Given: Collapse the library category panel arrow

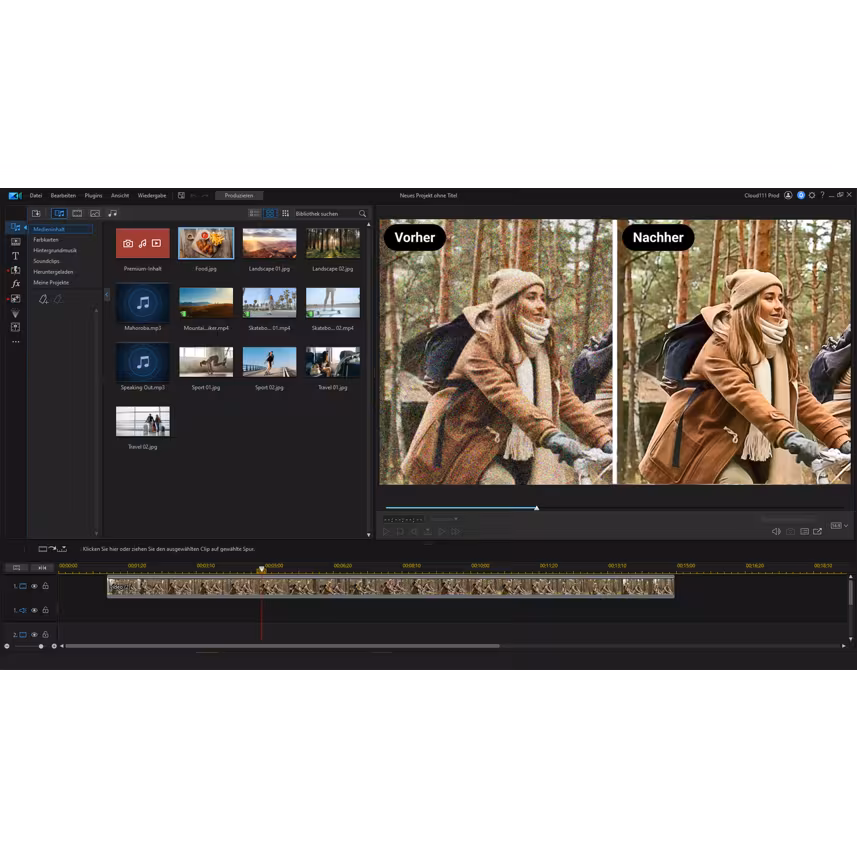Looking at the screenshot, I should [x=107, y=295].
